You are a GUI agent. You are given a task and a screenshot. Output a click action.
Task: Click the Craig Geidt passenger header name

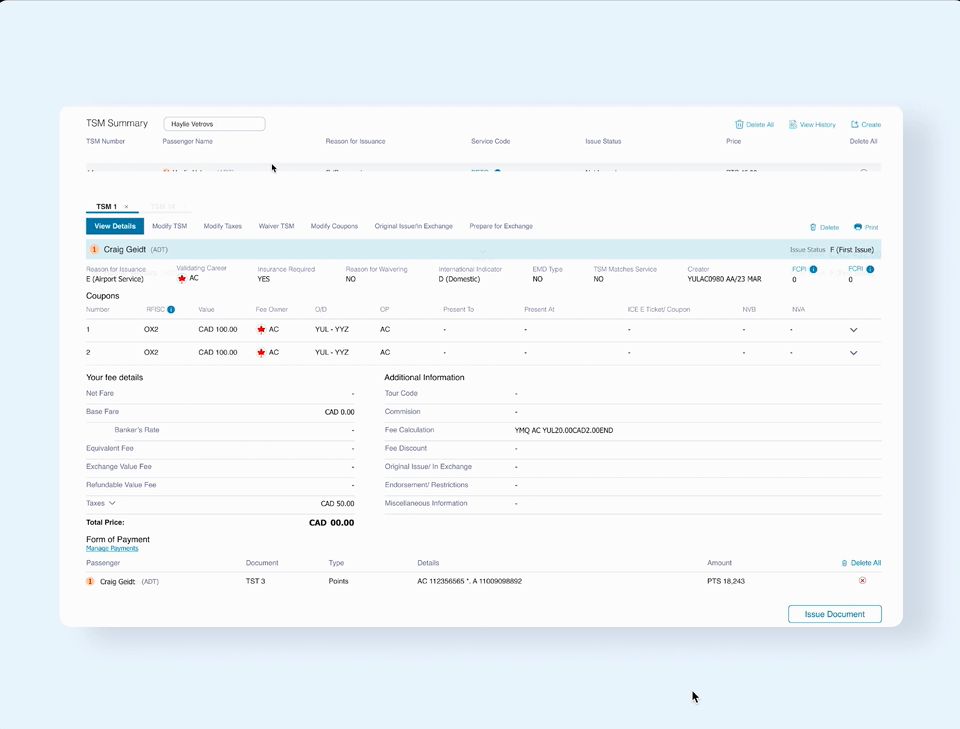pyautogui.click(x=124, y=250)
